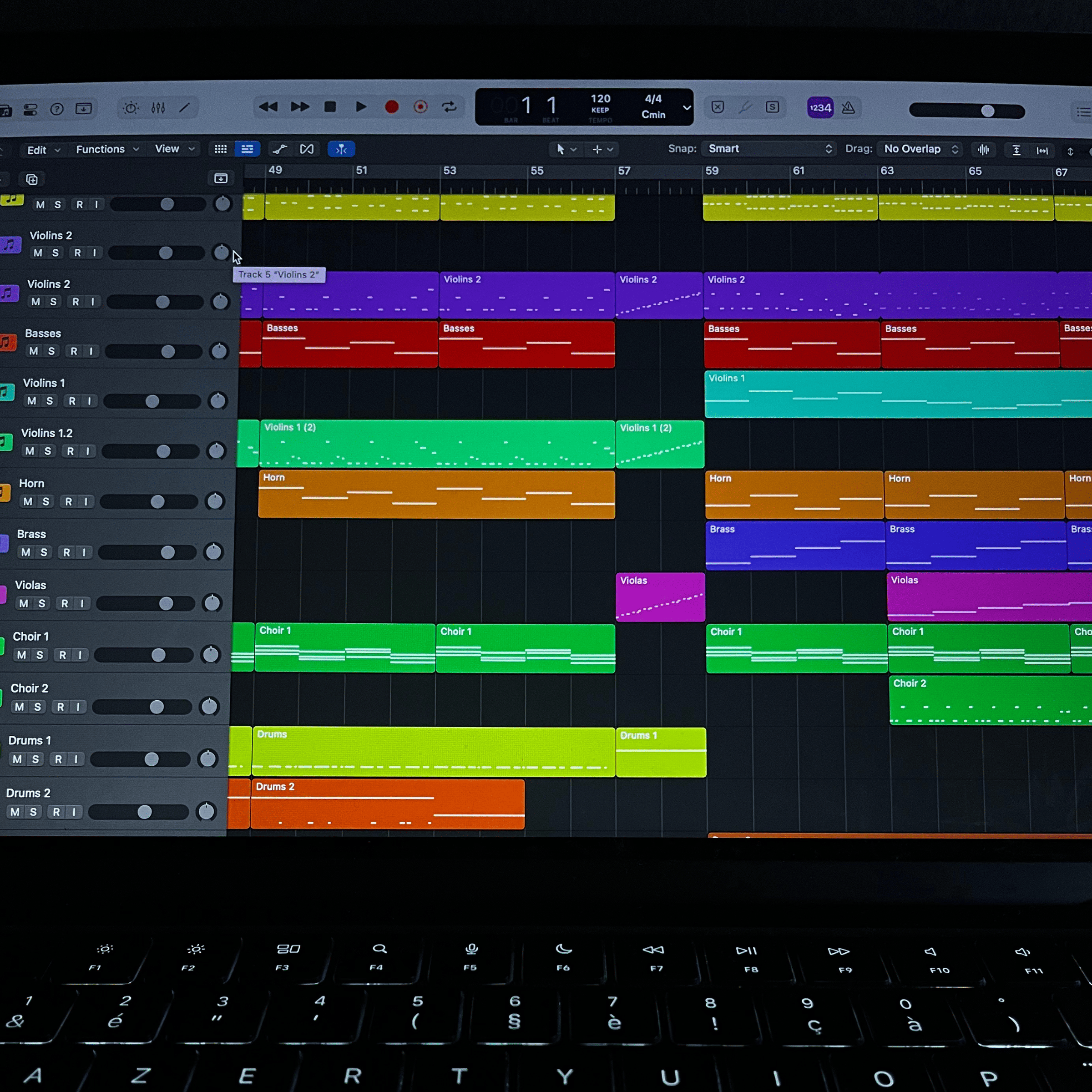Click the Editors pencil icon
Viewport: 1092px width, 1092px height.
click(x=185, y=108)
